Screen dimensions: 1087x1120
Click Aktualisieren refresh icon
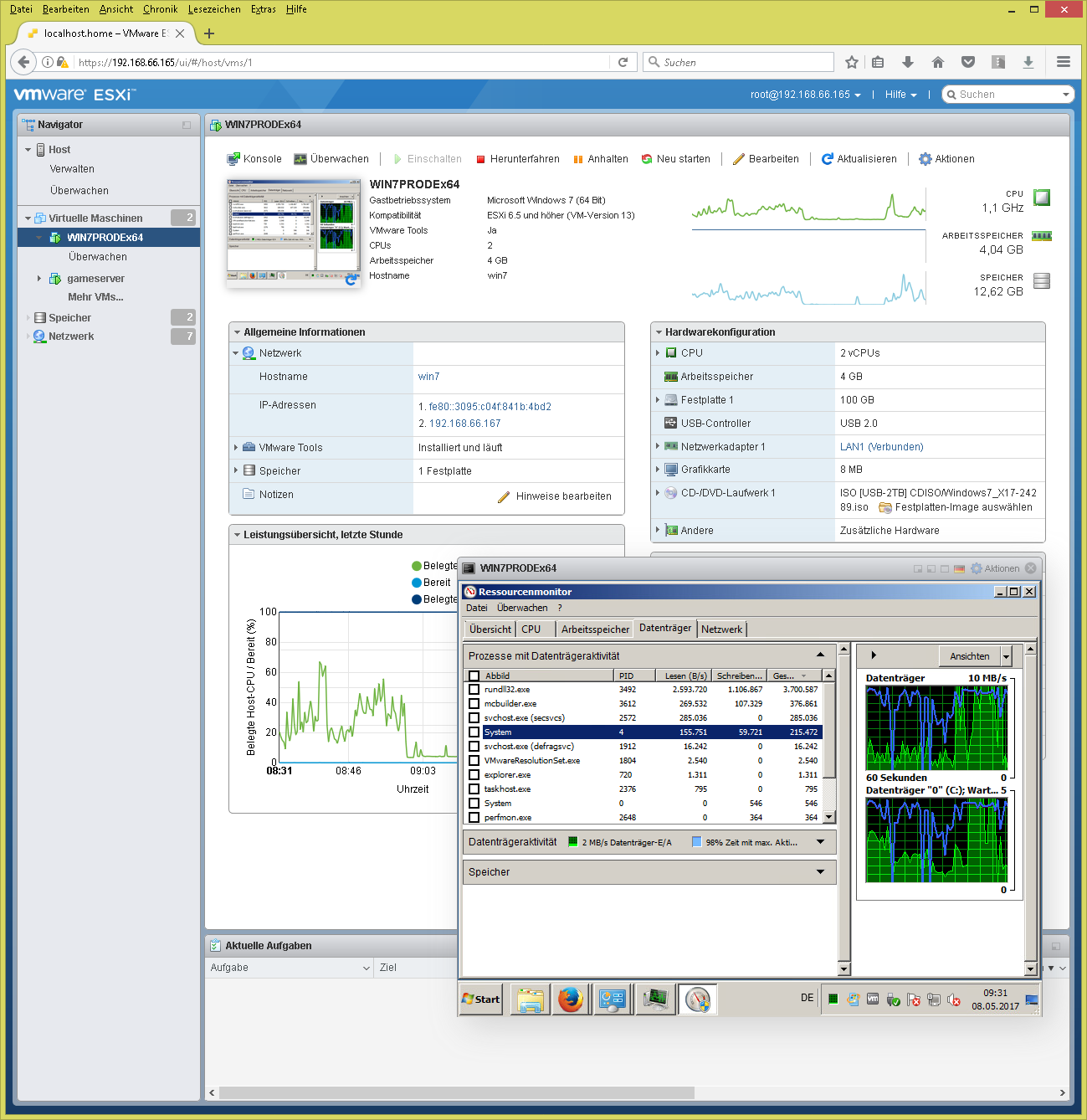point(828,159)
